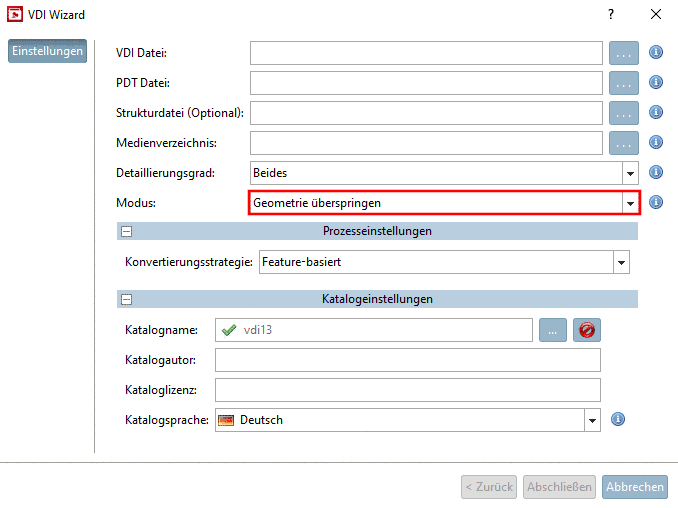678x508 pixels.
Task: Click the red prohibit icon beside Katalogname
Action: [x=586, y=330]
